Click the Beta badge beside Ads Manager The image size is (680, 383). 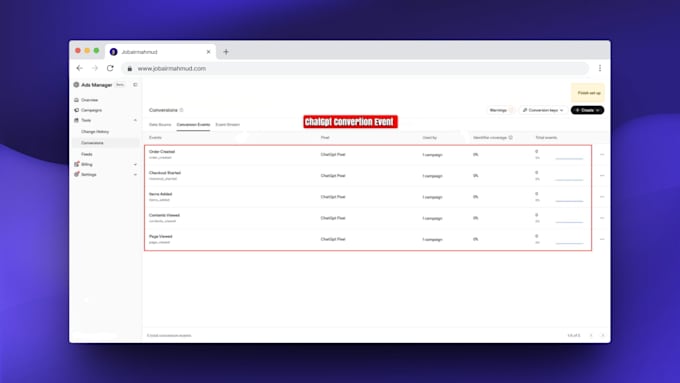[120, 85]
